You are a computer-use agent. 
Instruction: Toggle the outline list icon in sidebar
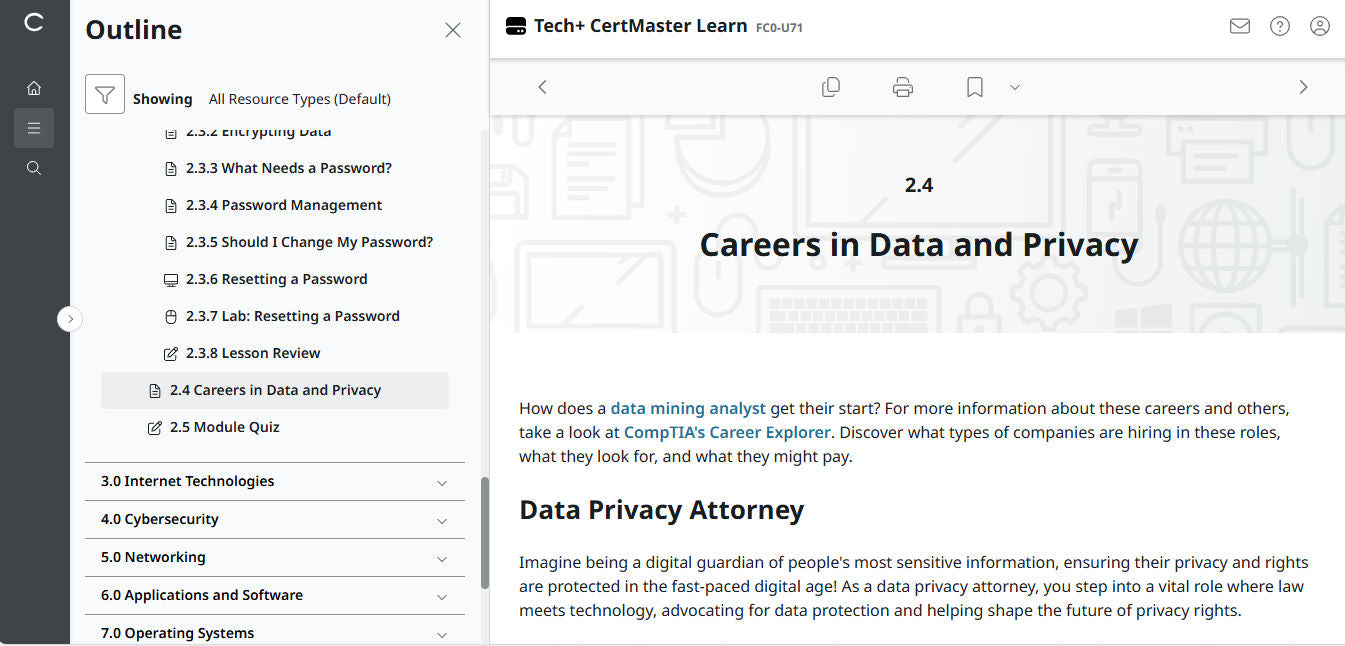pyautogui.click(x=34, y=128)
